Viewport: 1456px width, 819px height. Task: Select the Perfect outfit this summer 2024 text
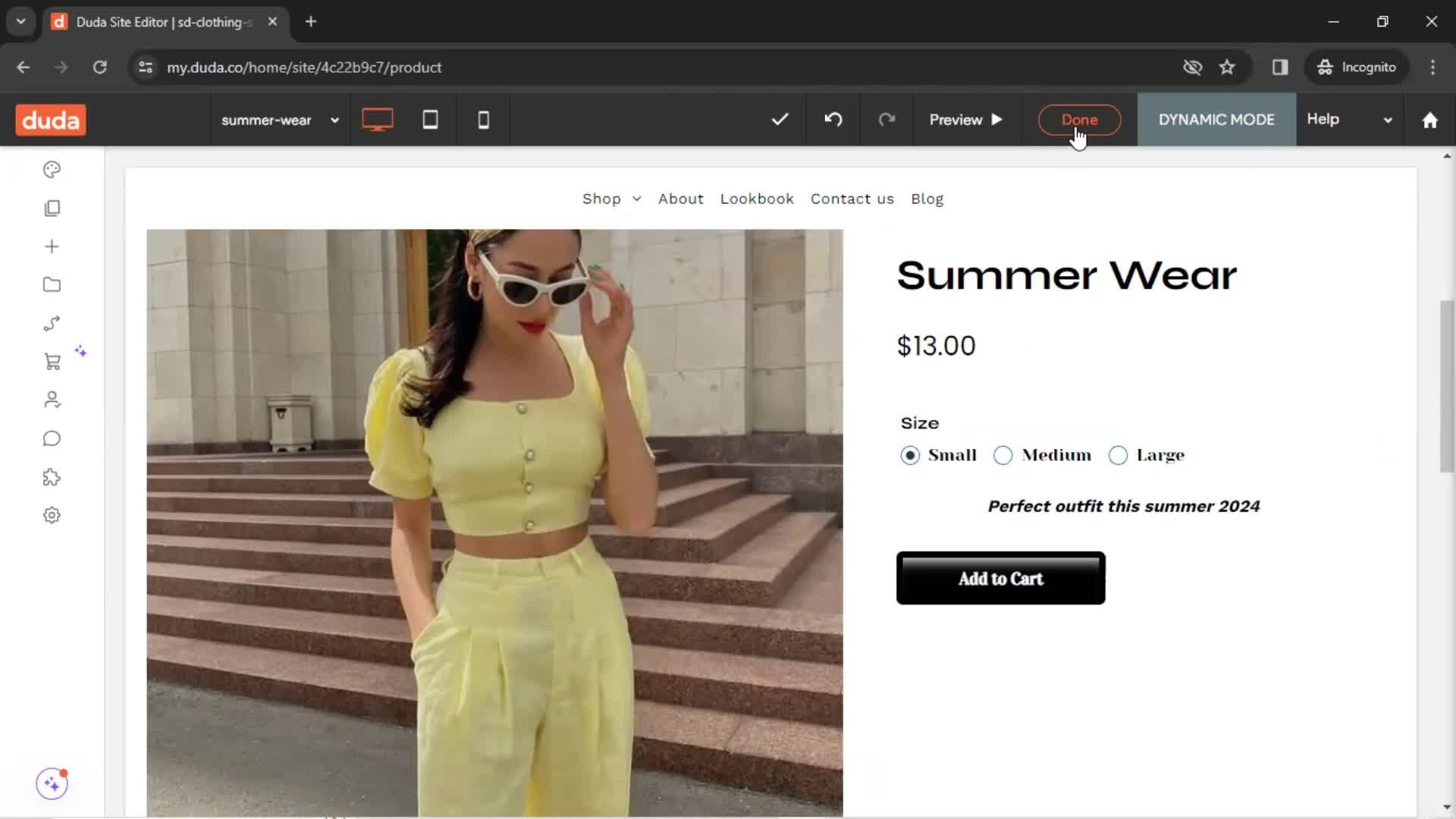click(x=1123, y=507)
